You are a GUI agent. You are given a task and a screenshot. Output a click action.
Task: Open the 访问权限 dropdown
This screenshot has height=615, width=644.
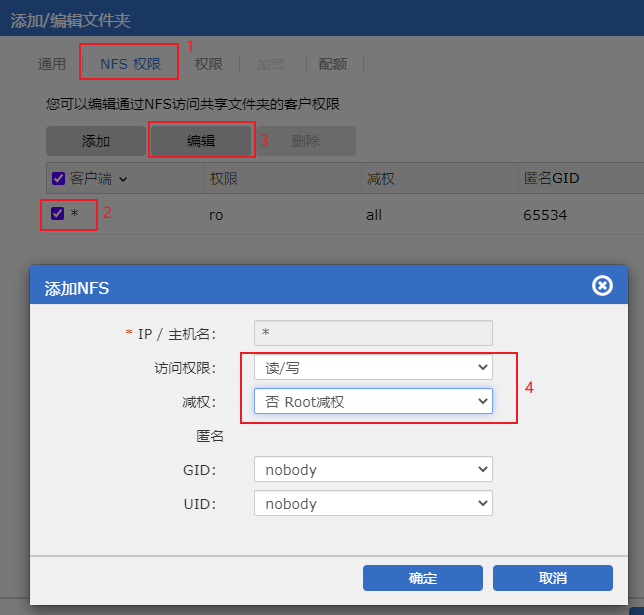coord(373,368)
